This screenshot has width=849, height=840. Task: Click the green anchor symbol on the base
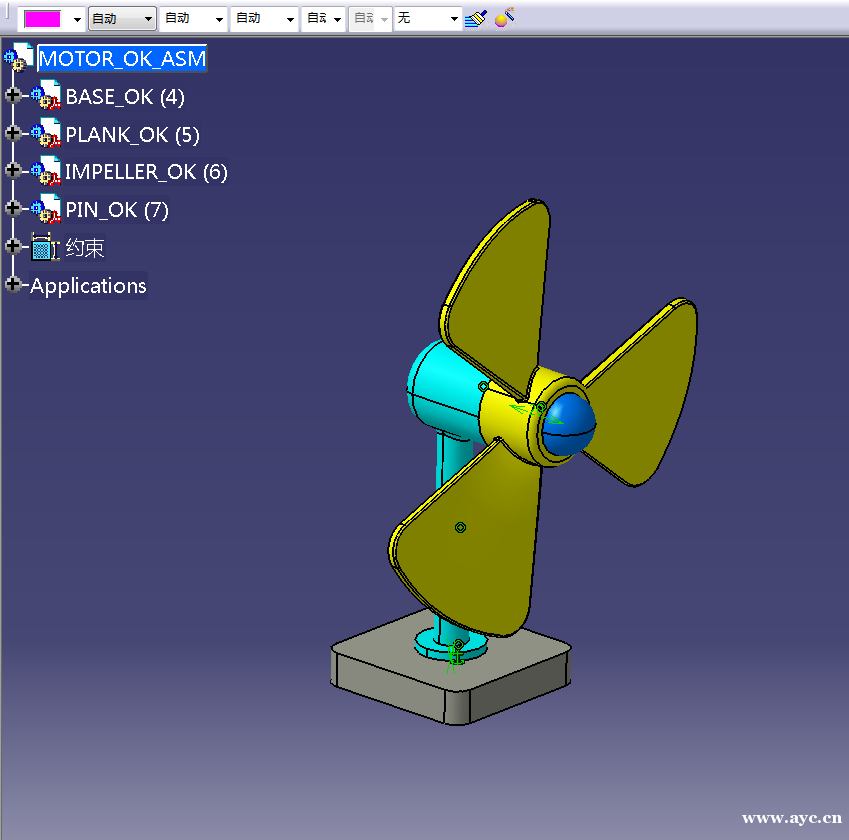click(456, 656)
